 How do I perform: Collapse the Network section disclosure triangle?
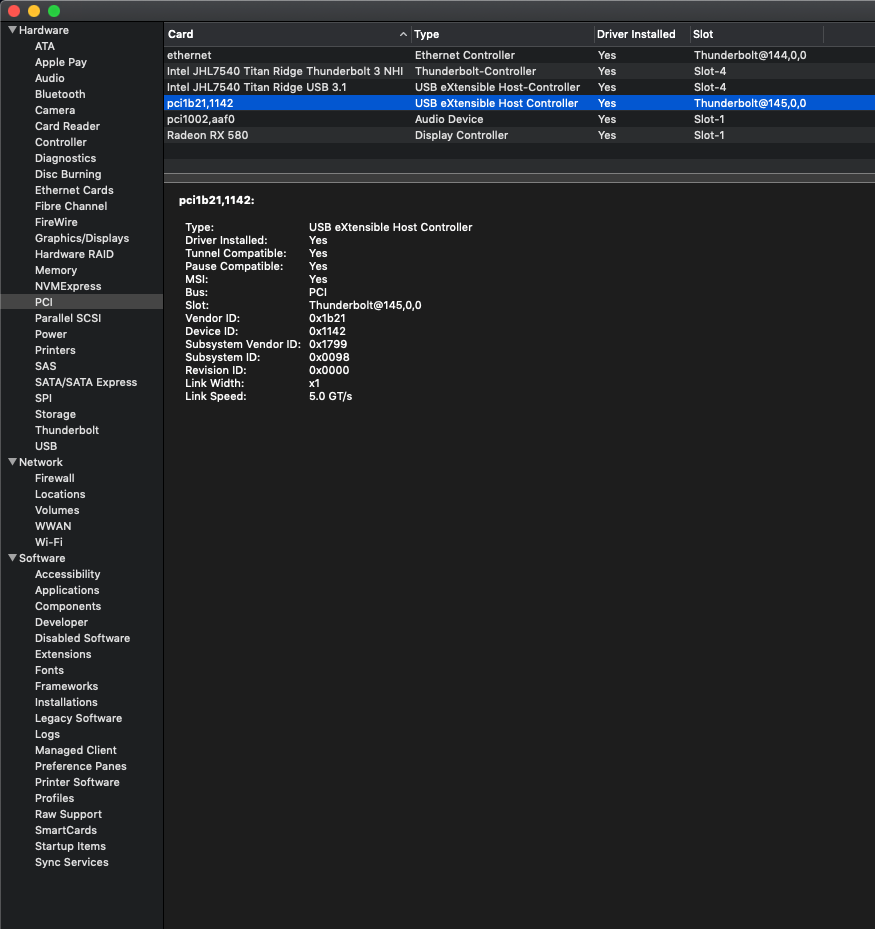(x=12, y=462)
